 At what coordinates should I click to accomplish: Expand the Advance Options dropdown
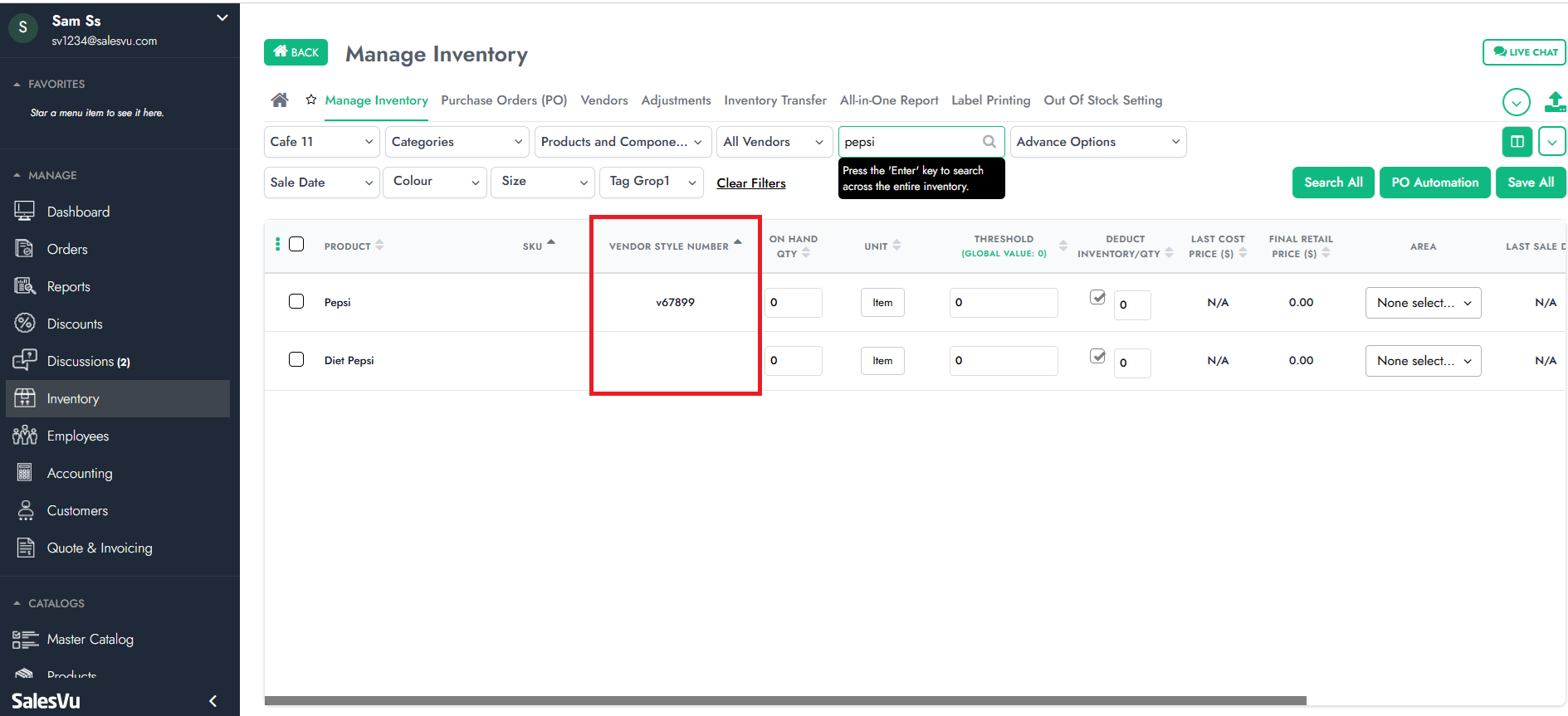[x=1097, y=142]
